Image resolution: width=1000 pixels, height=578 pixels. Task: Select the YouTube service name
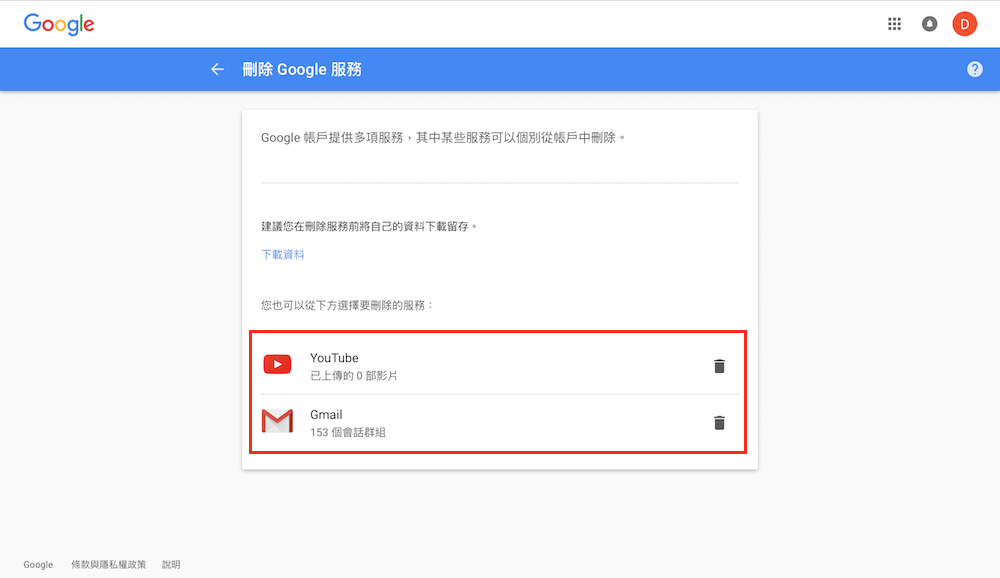pyautogui.click(x=334, y=358)
